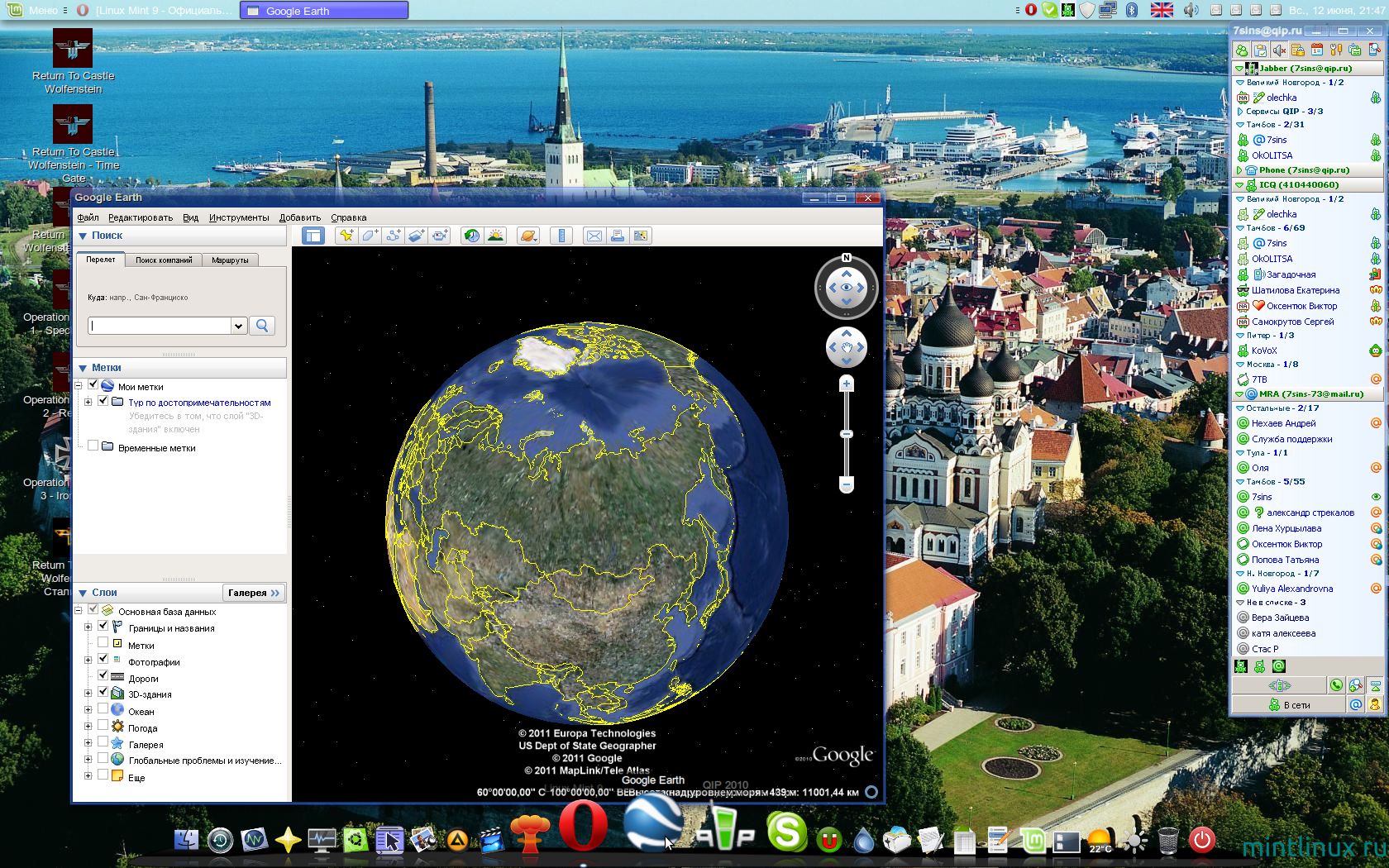1389x868 pixels.
Task: Open the Редактировать menu
Action: click(x=141, y=217)
